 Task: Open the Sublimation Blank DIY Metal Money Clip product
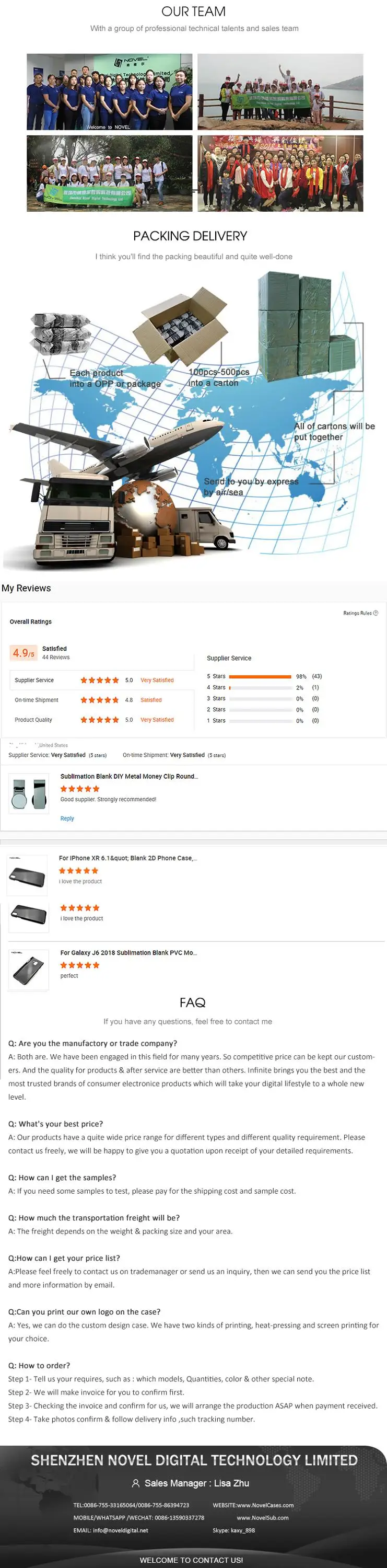coord(129,777)
